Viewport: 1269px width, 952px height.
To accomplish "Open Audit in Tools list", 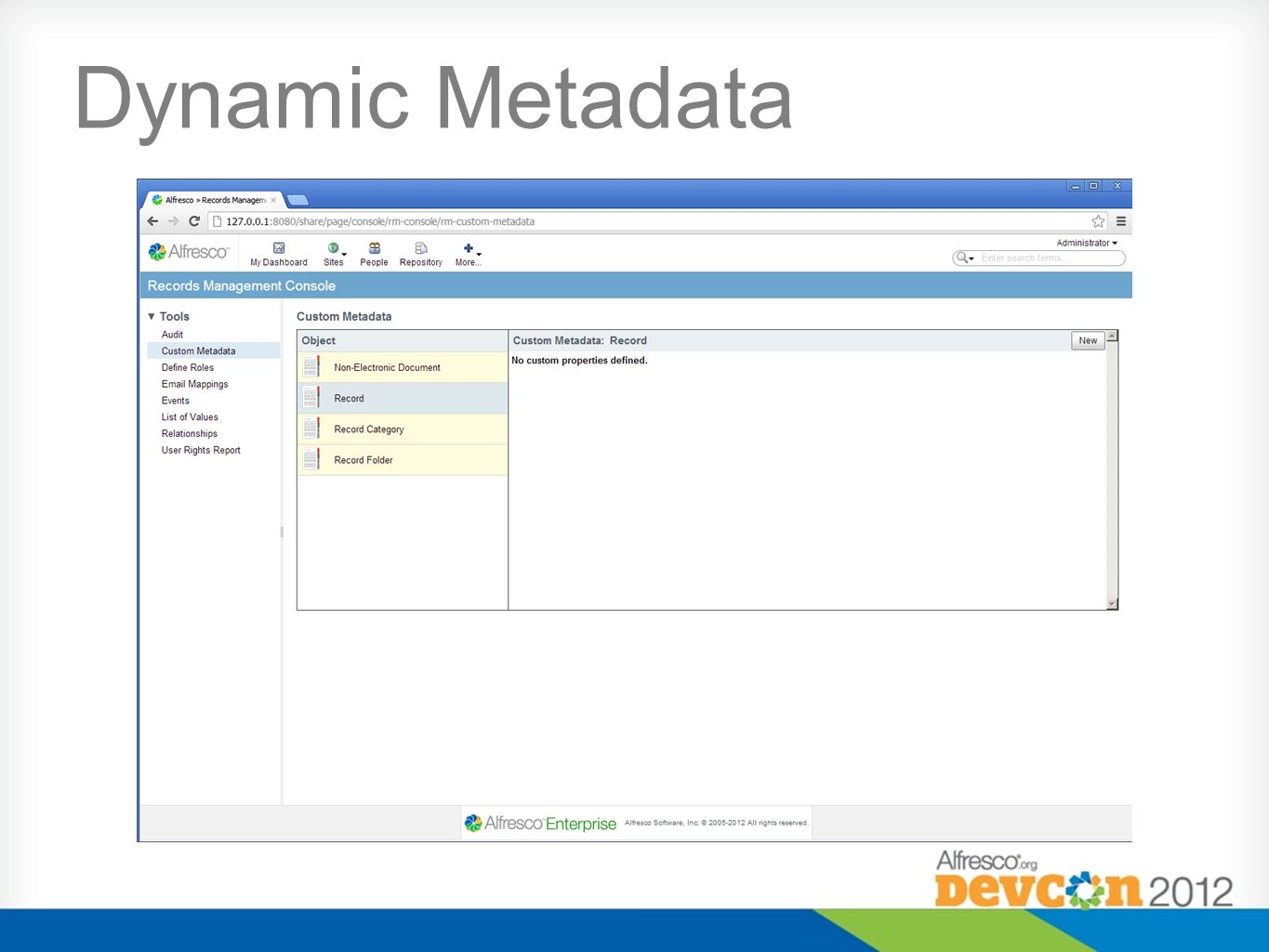I will 172,335.
